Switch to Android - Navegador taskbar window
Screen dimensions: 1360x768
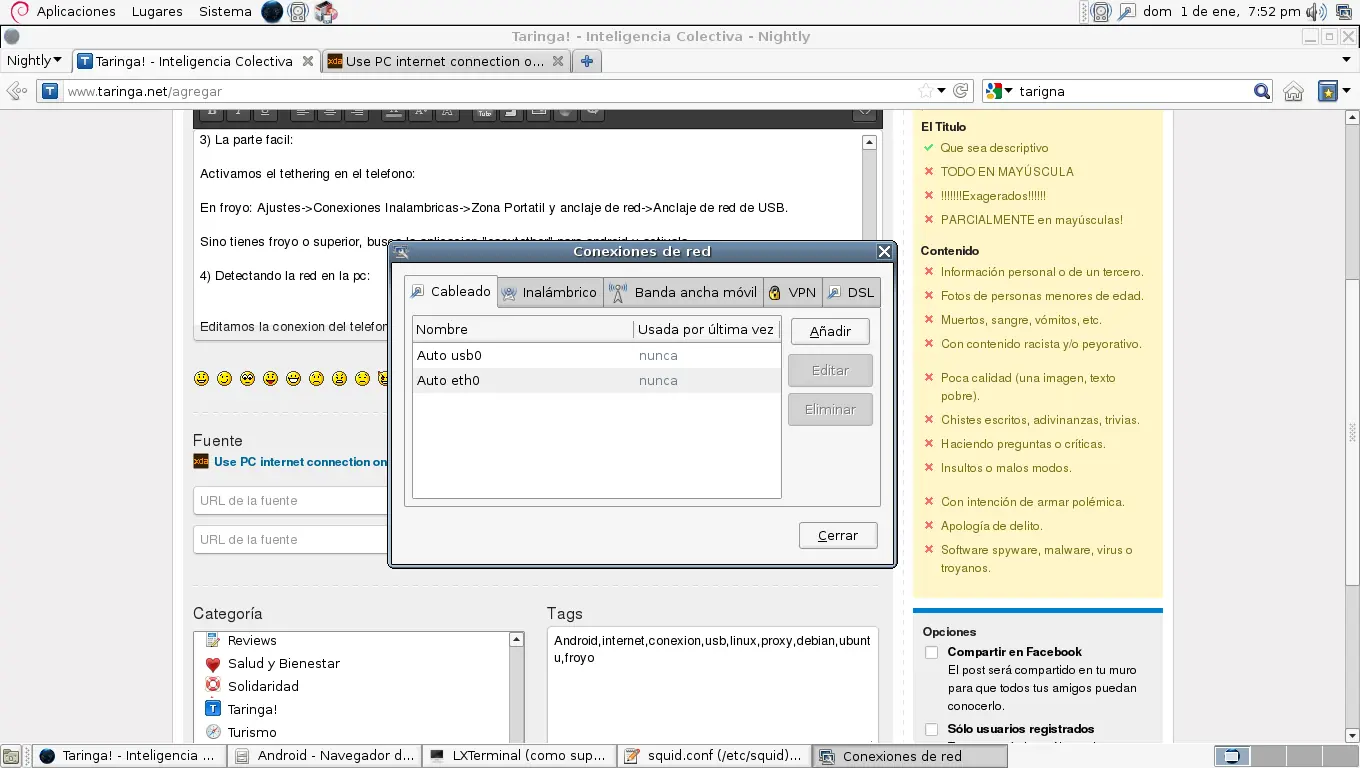(324, 756)
